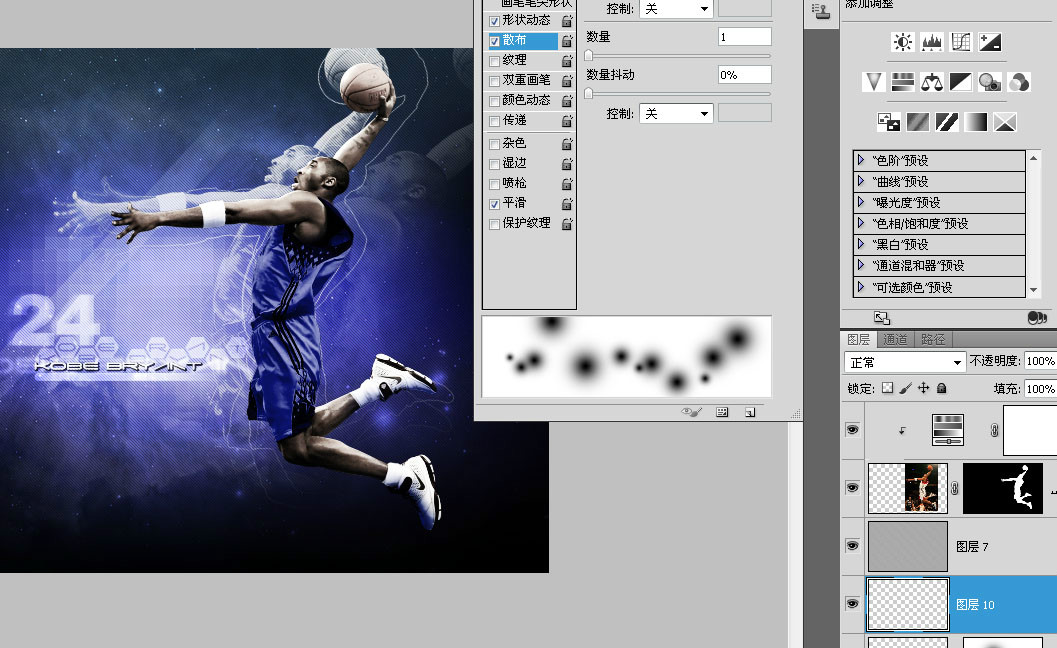This screenshot has width=1057, height=648.
Task: Click the 数量 slider handle
Action: coord(588,55)
